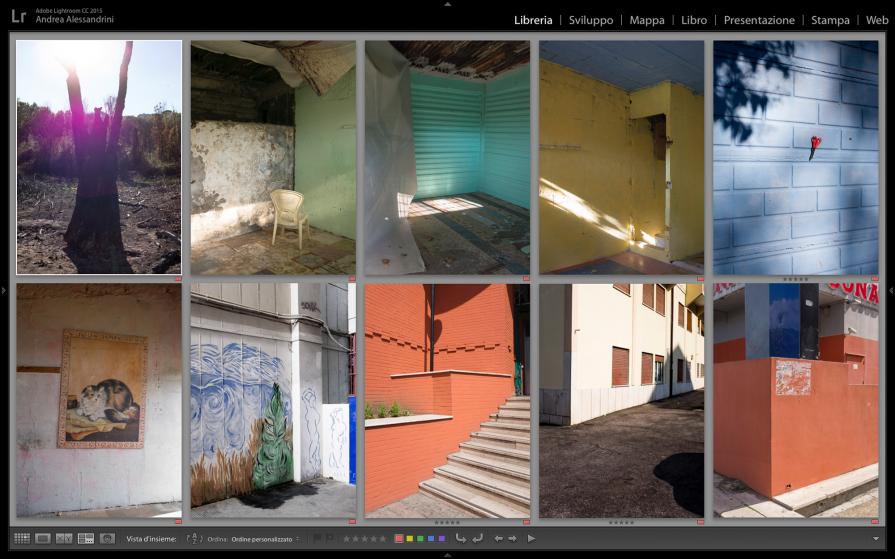
Task: Click the A-Z sort direction icon
Action: [195, 538]
